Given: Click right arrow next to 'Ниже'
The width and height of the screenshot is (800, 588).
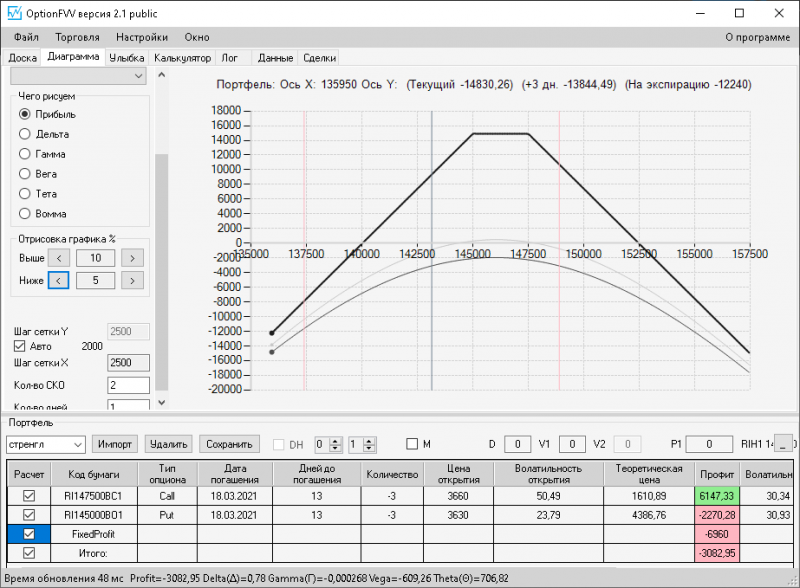Looking at the screenshot, I should pyautogui.click(x=131, y=281).
